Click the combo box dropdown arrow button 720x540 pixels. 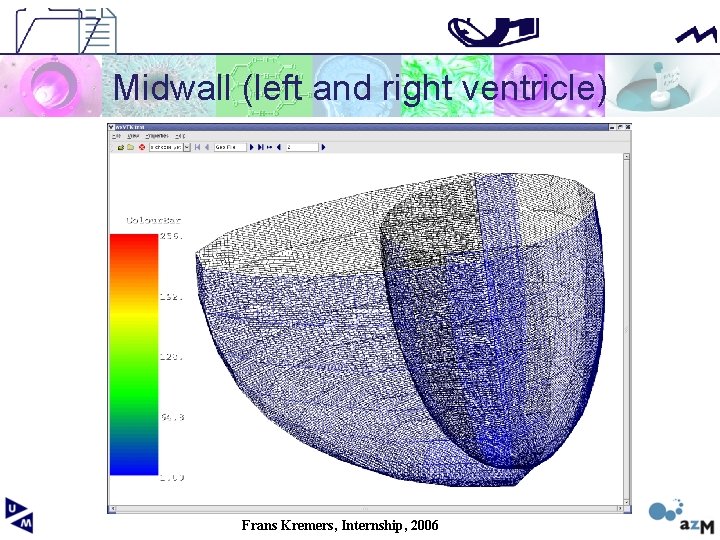tap(187, 147)
